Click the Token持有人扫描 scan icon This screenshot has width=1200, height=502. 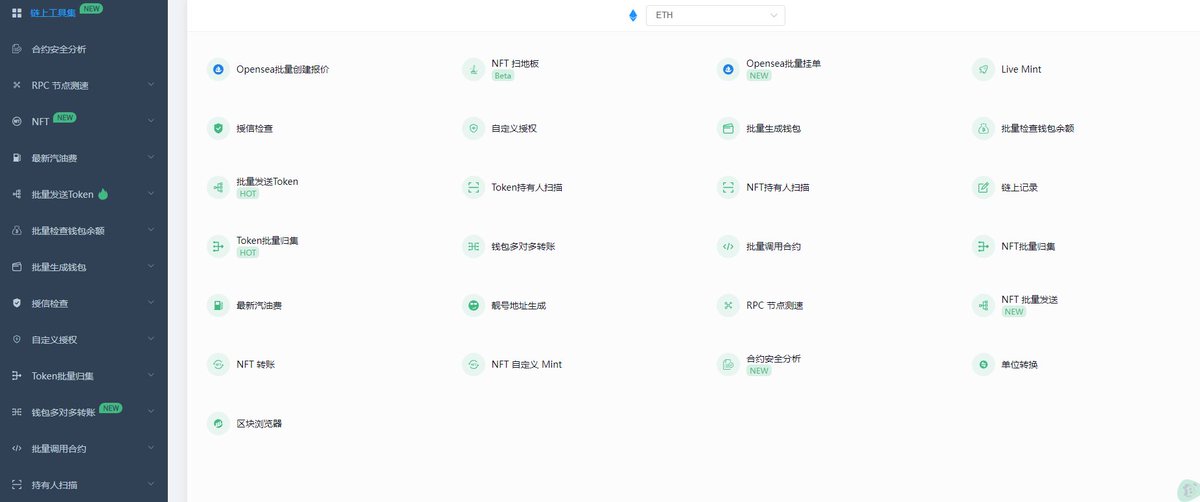[x=473, y=188]
